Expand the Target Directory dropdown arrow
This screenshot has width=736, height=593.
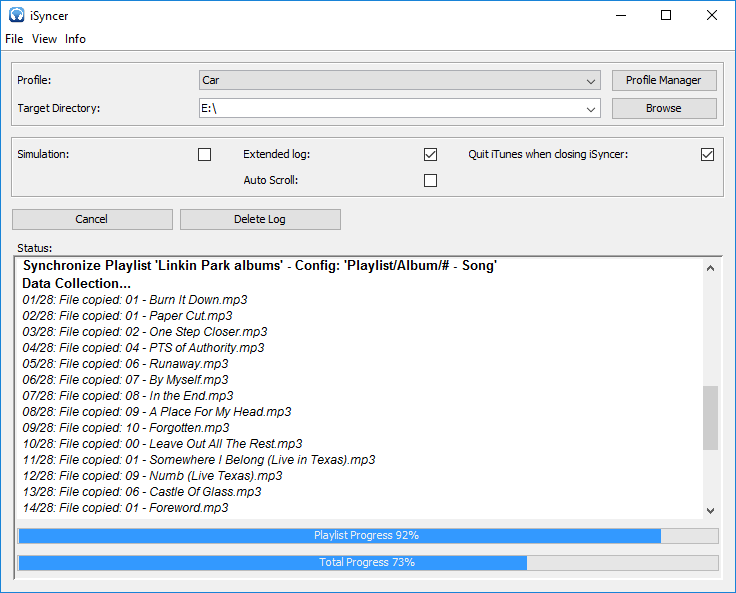tap(591, 108)
